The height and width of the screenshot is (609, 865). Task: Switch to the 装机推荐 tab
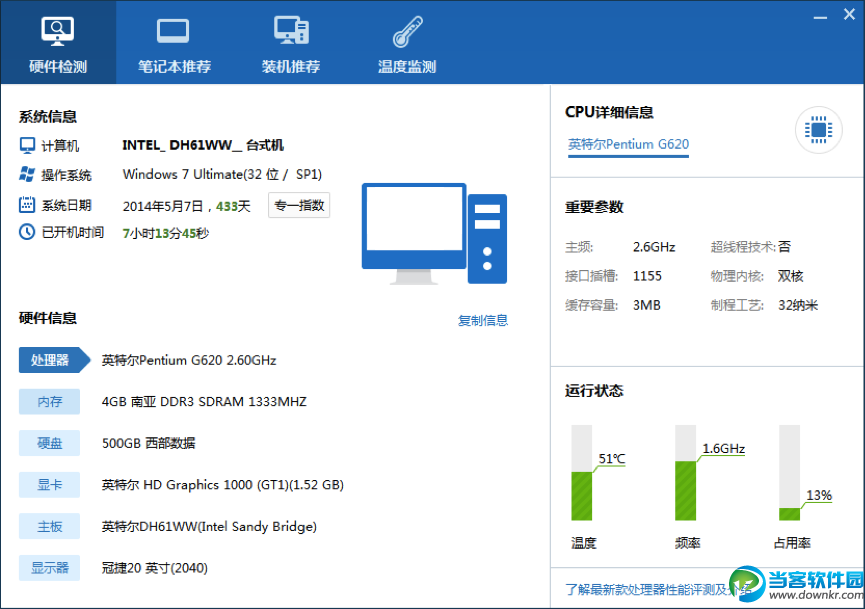pos(291,42)
